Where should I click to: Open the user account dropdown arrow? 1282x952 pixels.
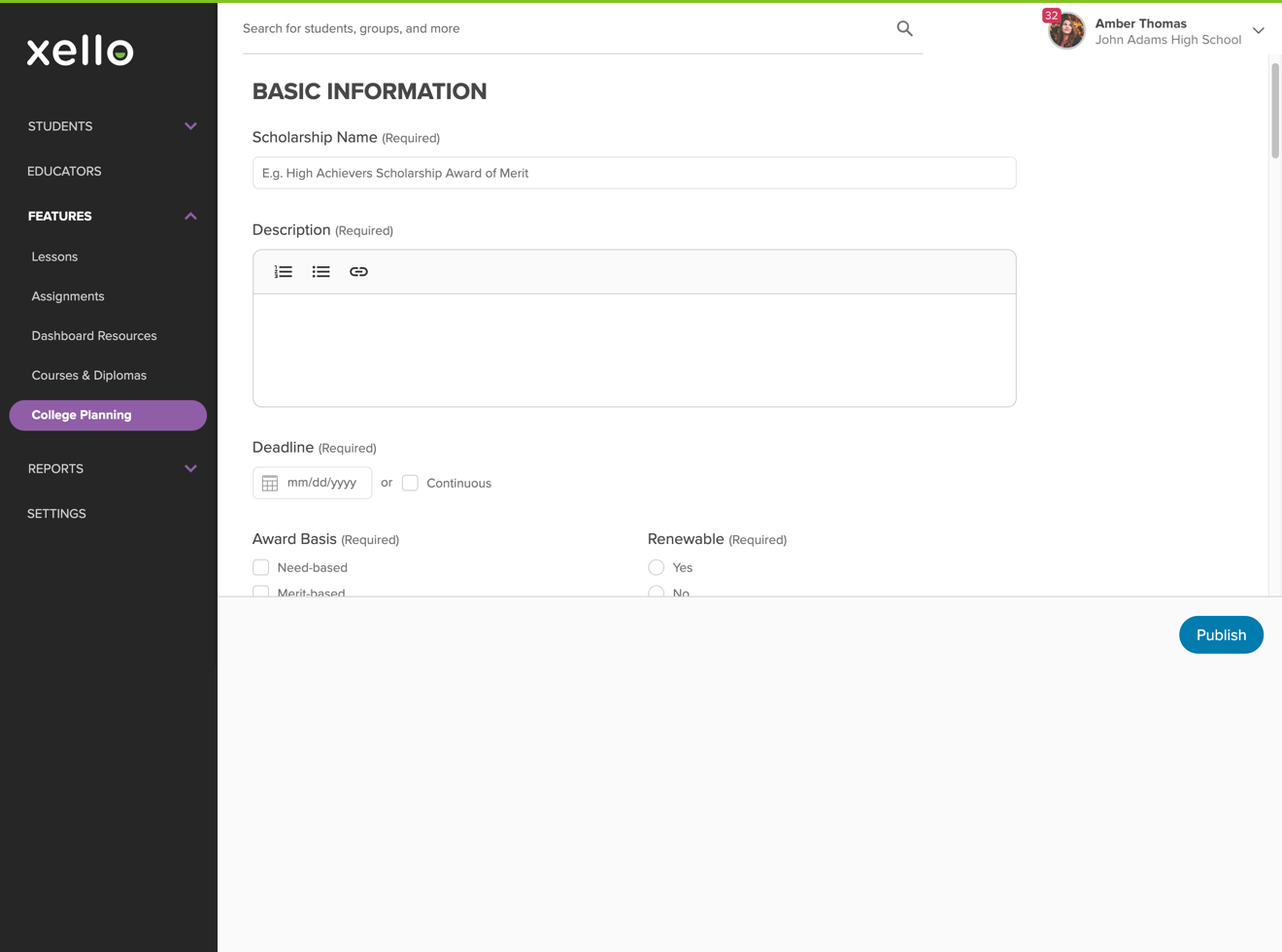pos(1259,31)
